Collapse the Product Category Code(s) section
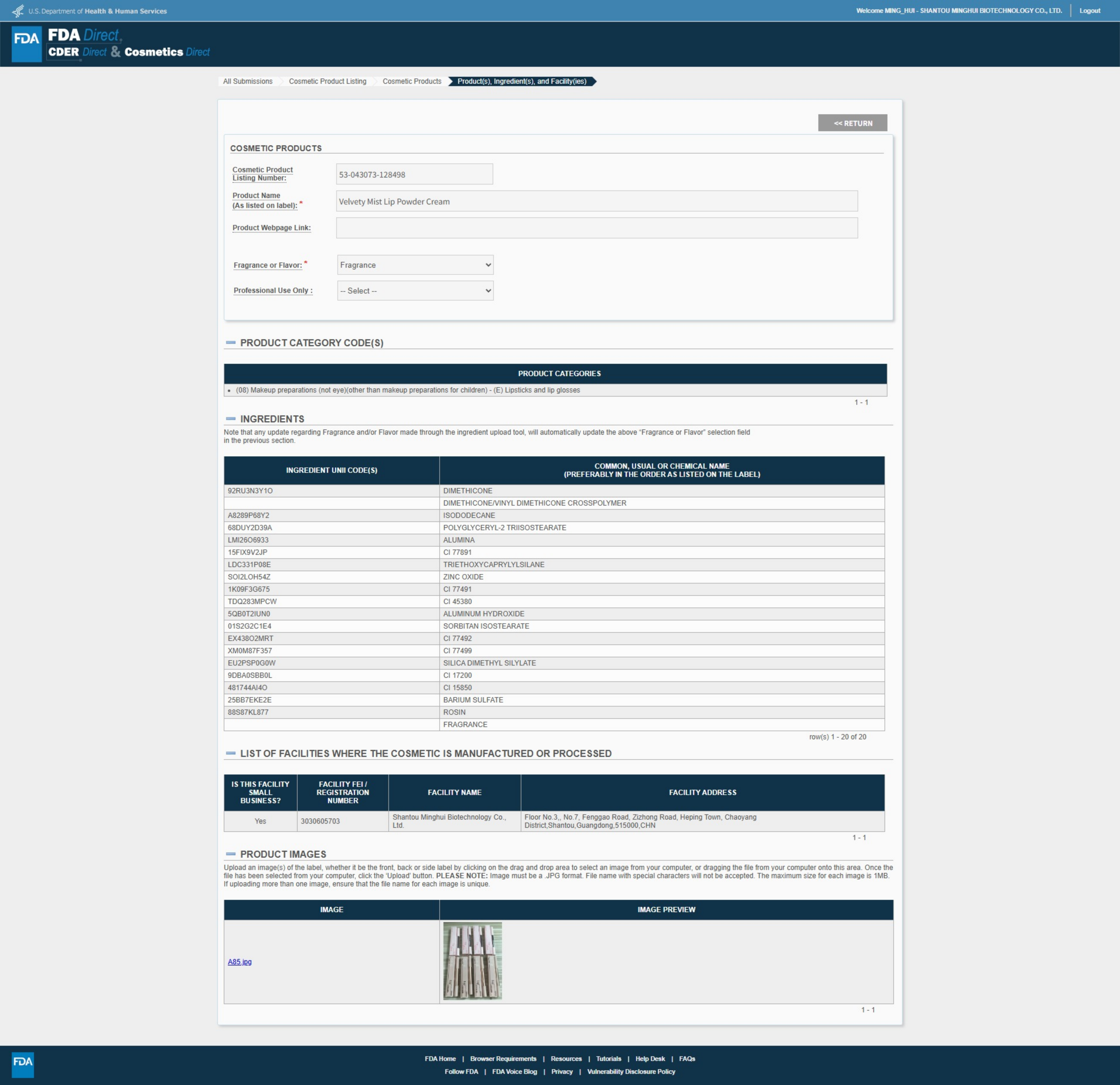1120x1085 pixels. [x=231, y=343]
